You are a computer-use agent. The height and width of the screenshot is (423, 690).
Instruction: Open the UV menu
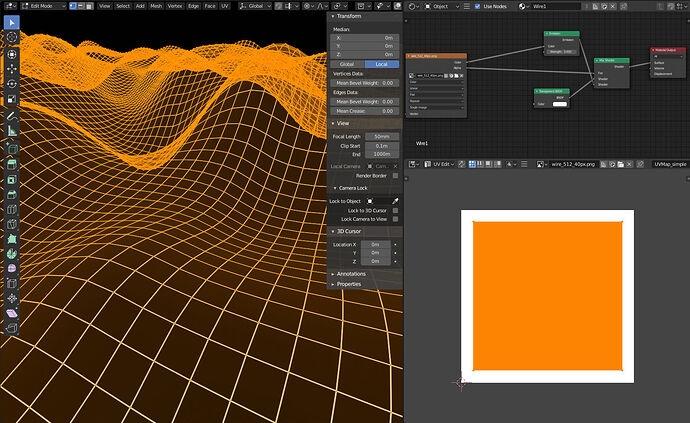(x=225, y=6)
